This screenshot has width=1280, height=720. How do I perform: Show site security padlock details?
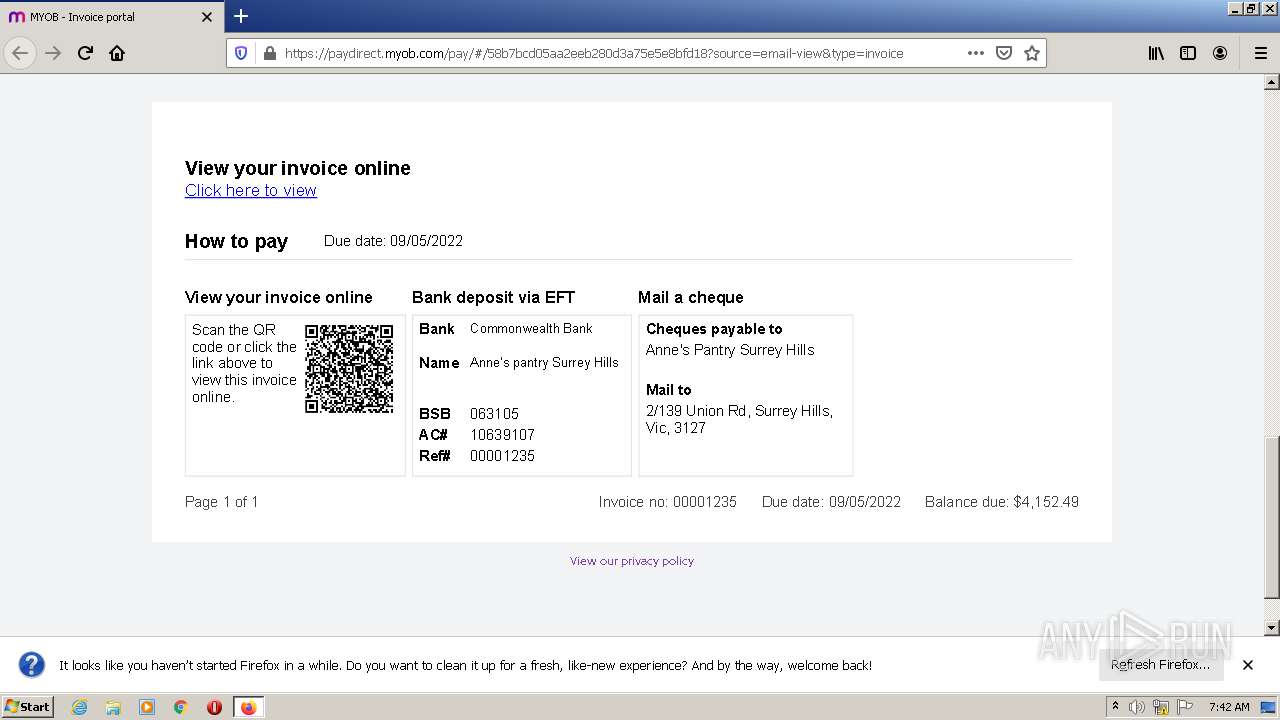pos(269,53)
